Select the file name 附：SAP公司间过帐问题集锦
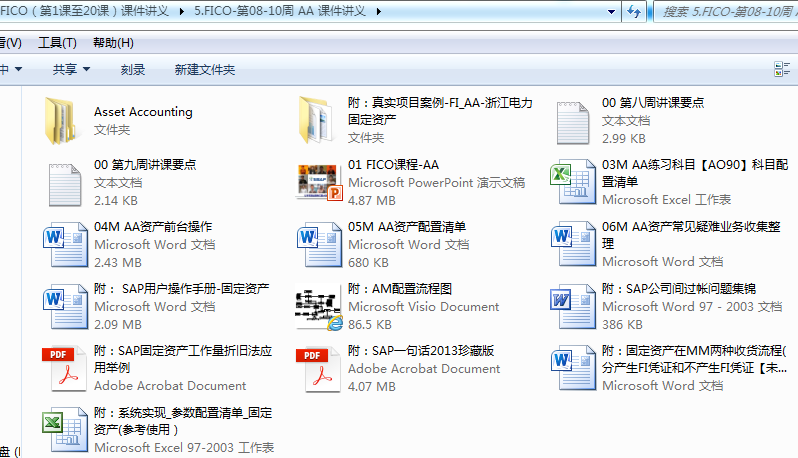Viewport: 798px width, 458px height. (x=678, y=289)
